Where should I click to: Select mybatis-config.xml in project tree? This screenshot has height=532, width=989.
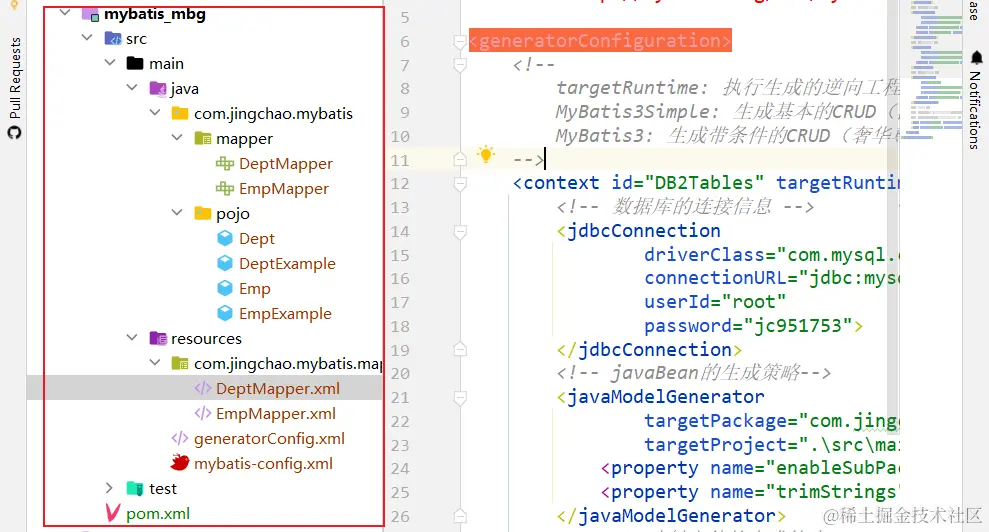263,463
